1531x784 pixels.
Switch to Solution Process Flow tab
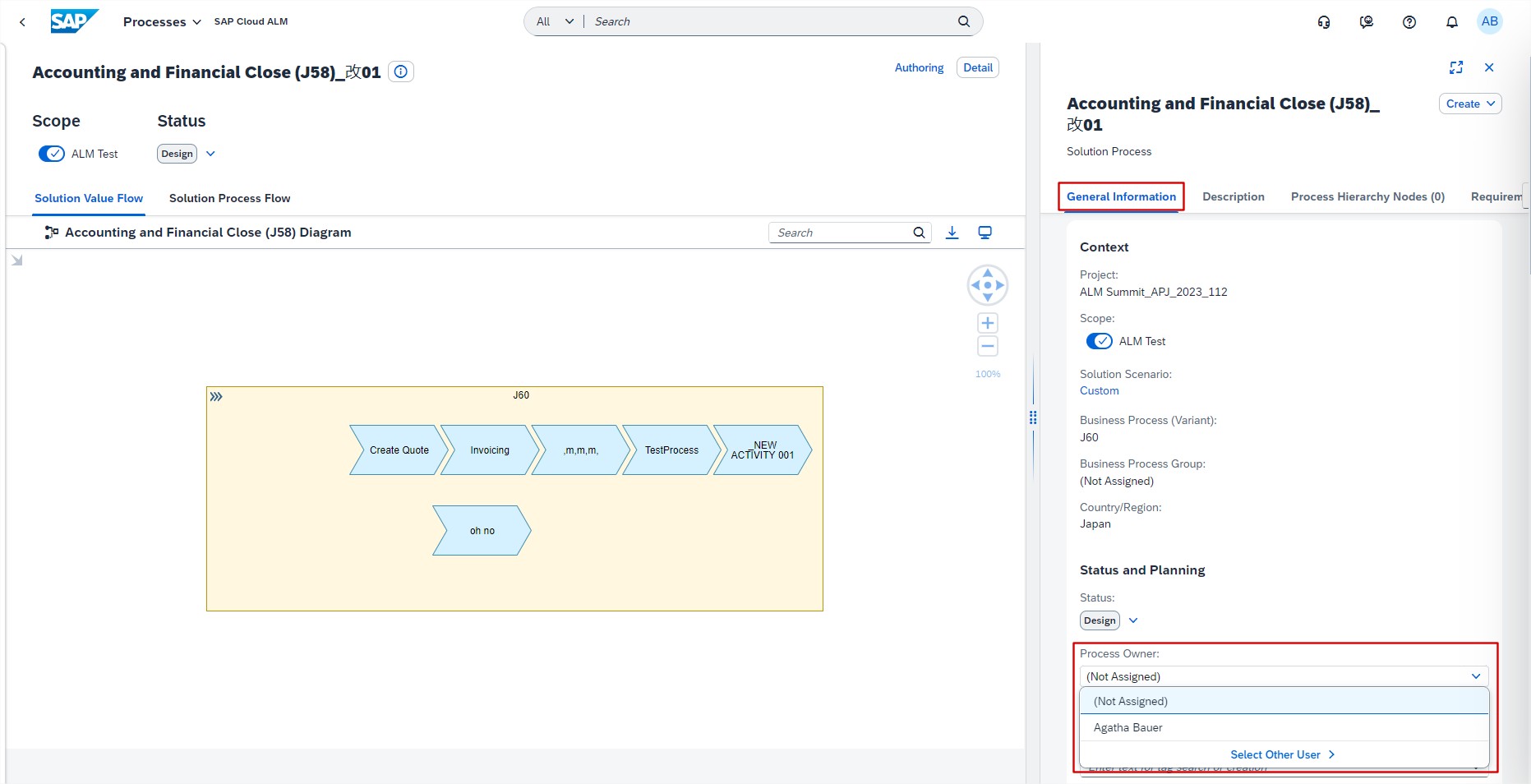229,198
